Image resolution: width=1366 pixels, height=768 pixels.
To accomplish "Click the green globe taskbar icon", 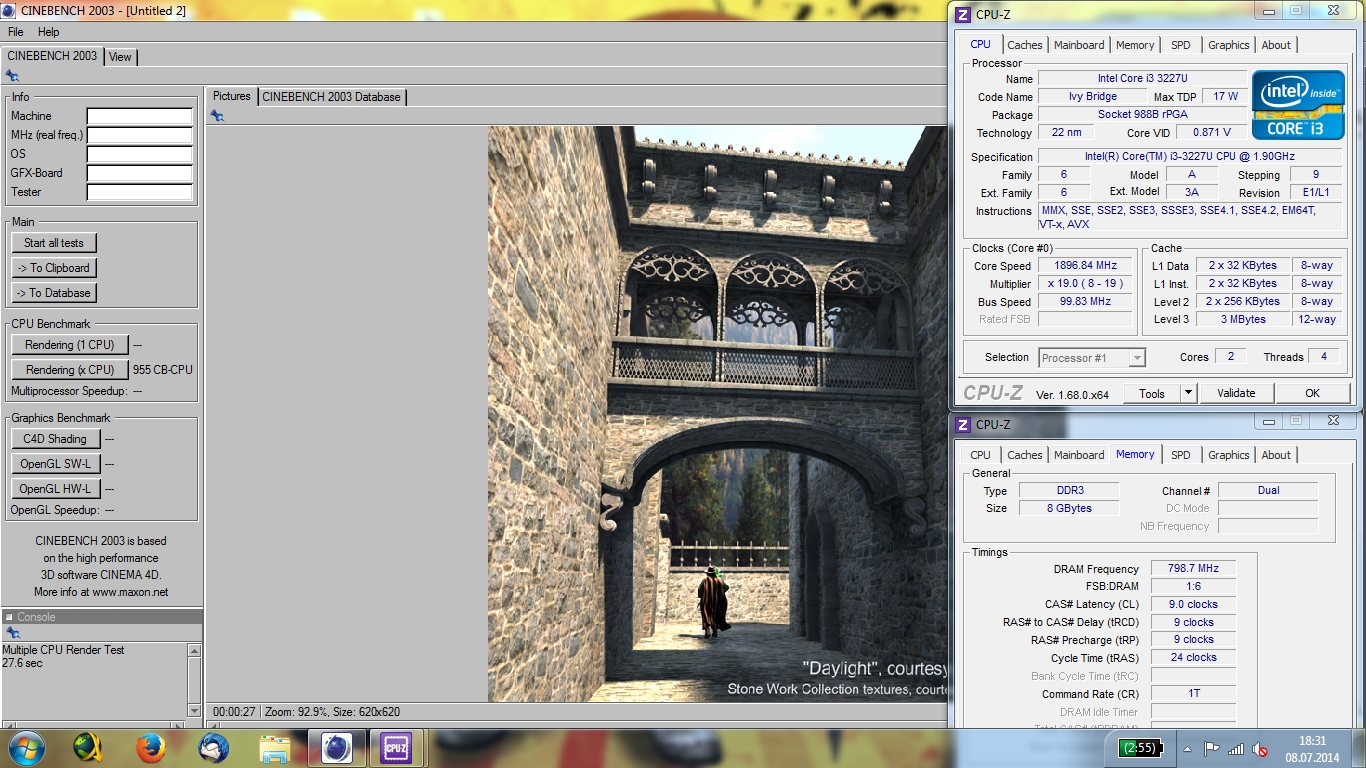I will pos(89,748).
